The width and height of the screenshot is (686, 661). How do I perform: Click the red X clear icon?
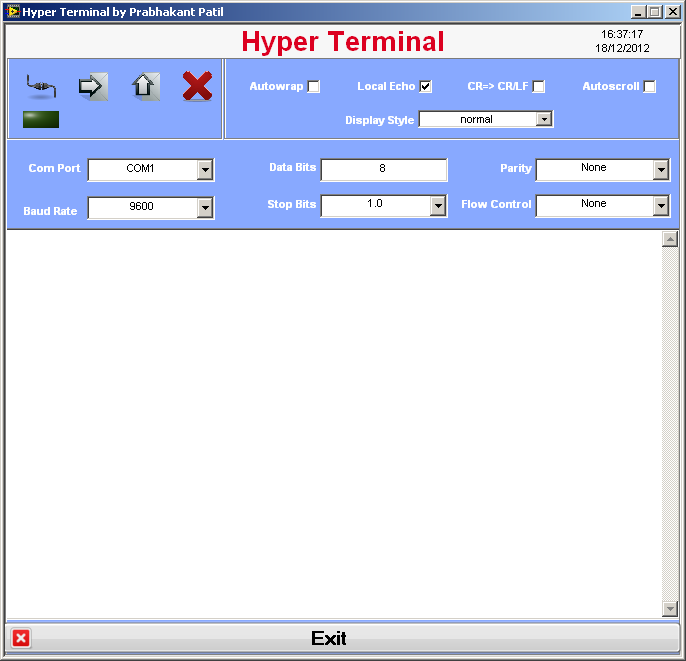[197, 87]
